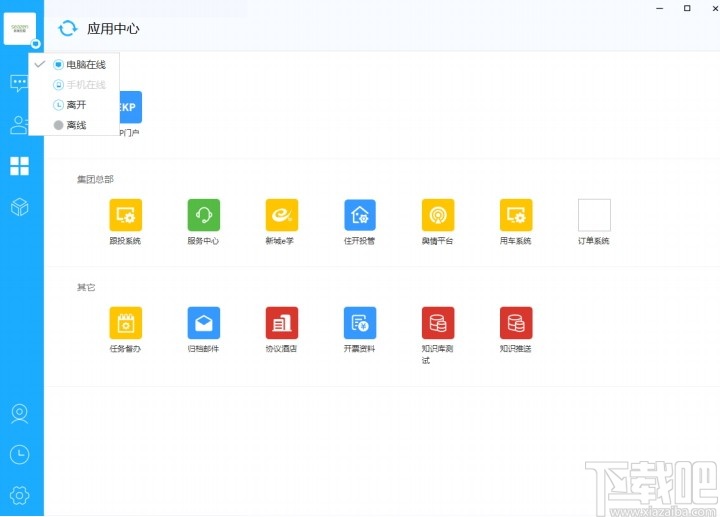Screen dimensions: 720x517
Task: Maximize the application window
Action: point(687,8)
